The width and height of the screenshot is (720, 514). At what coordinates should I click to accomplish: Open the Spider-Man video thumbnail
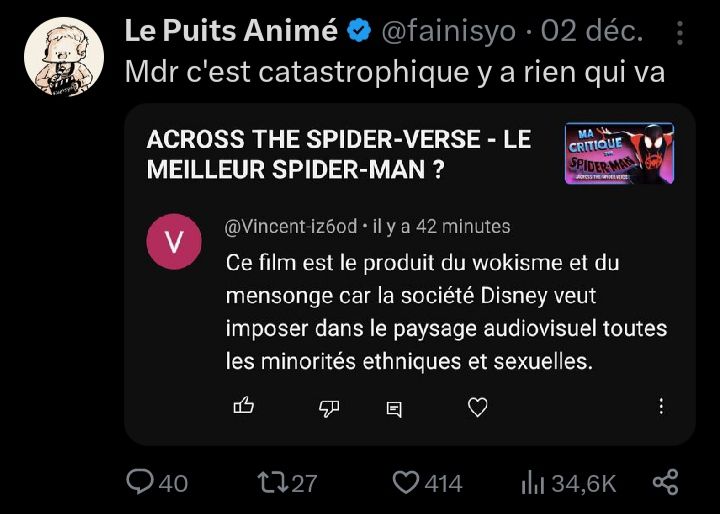pyautogui.click(x=619, y=154)
